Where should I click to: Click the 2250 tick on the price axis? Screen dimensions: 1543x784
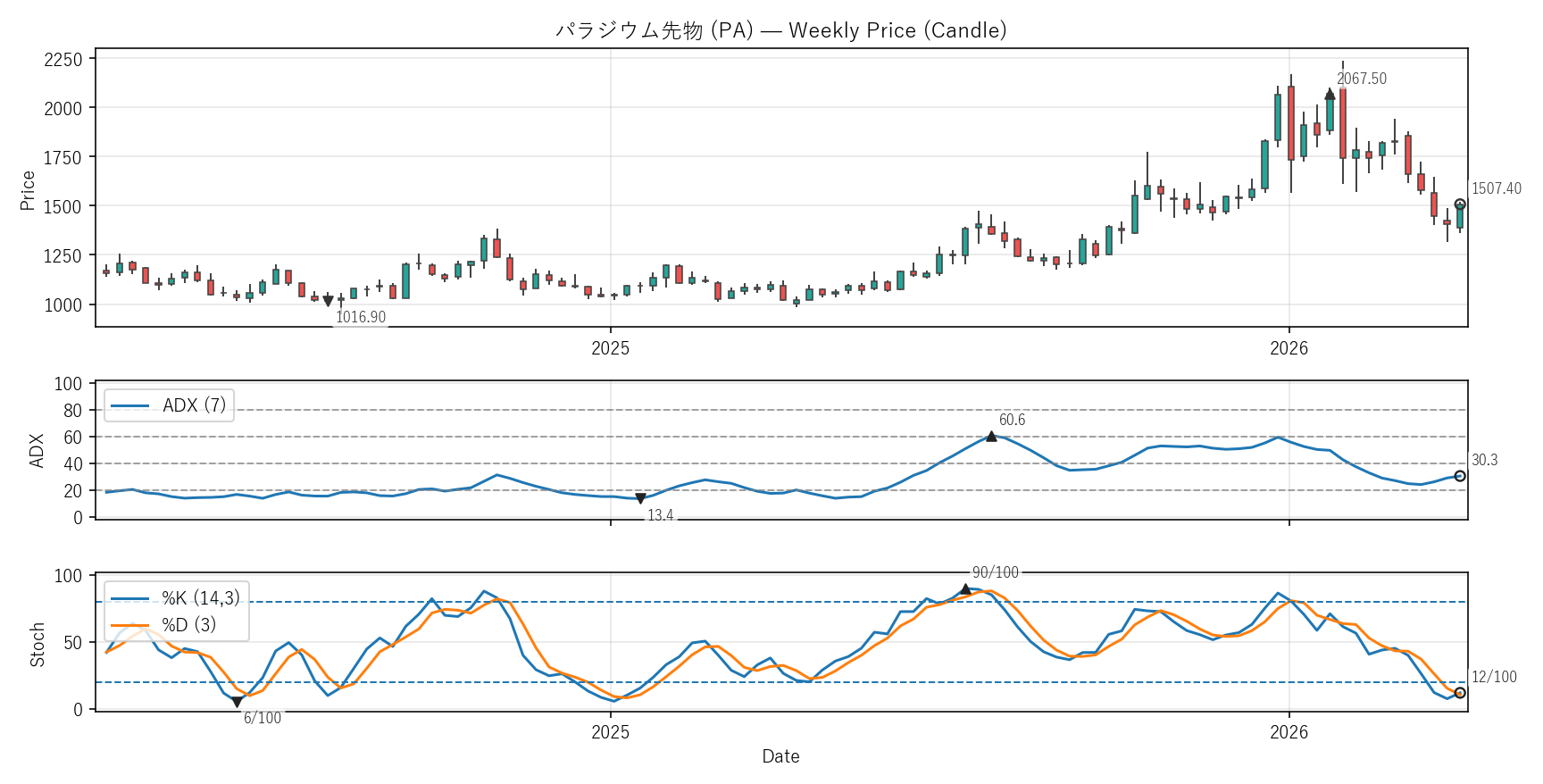[x=63, y=59]
